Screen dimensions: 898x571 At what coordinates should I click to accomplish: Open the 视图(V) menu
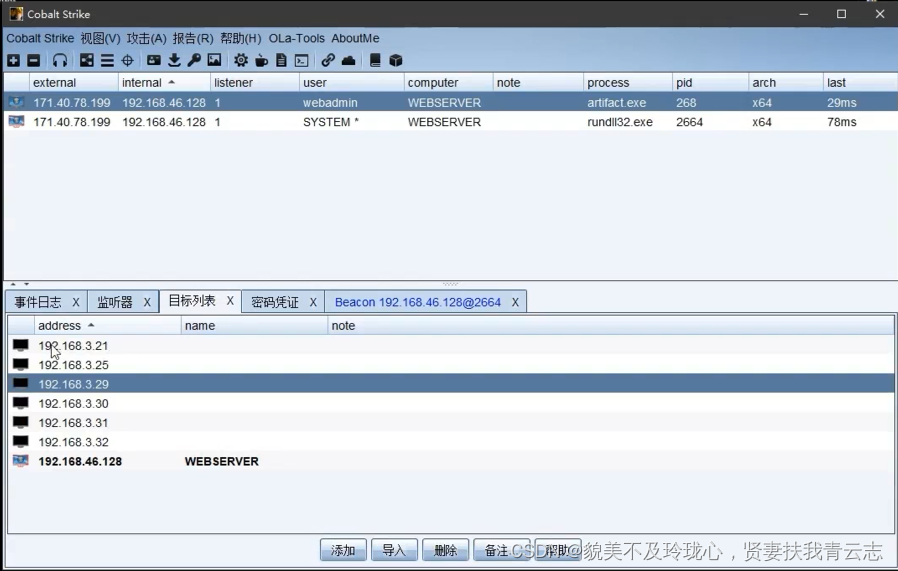tap(100, 38)
